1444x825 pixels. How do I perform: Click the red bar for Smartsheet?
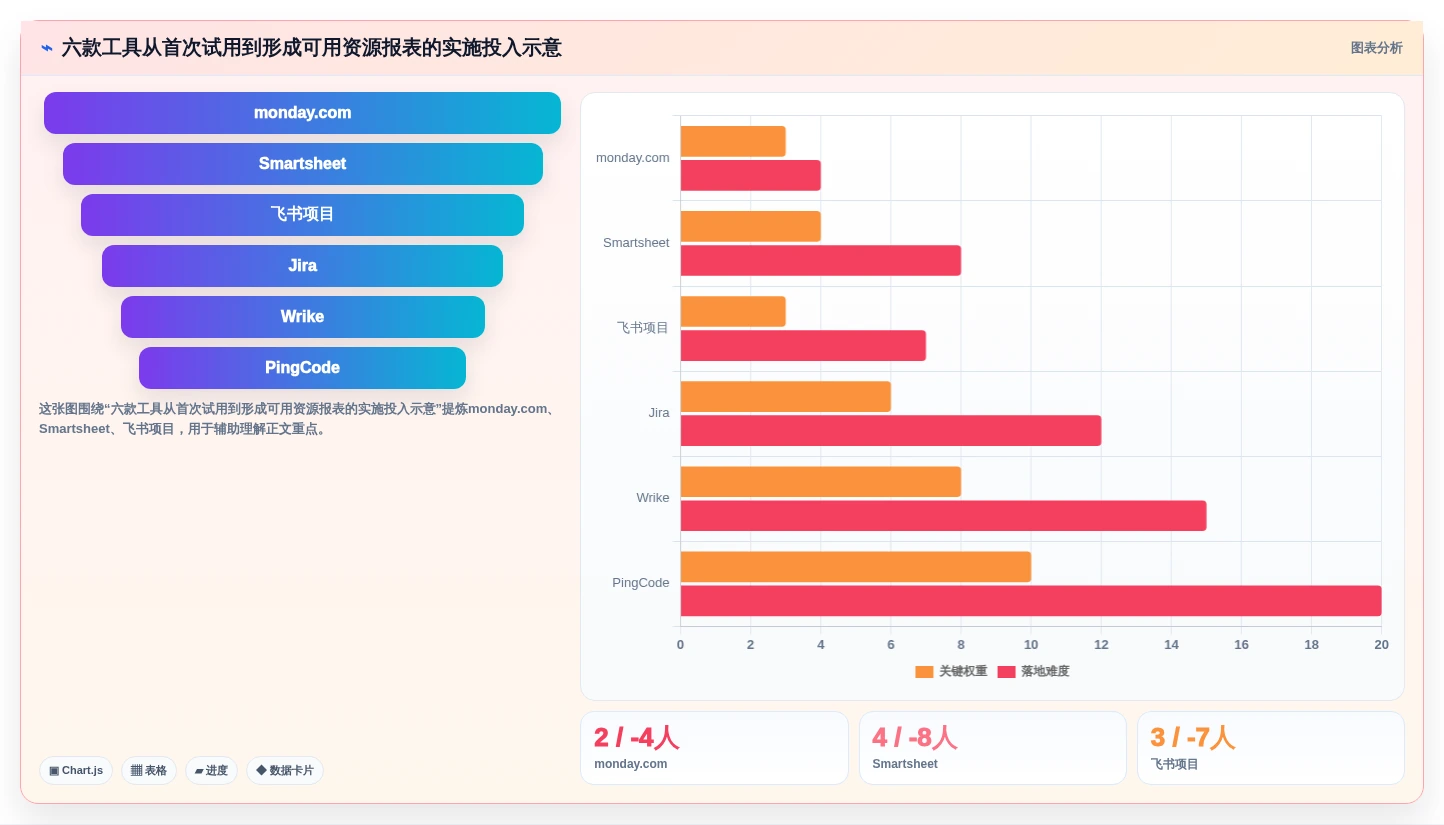pyautogui.click(x=821, y=260)
